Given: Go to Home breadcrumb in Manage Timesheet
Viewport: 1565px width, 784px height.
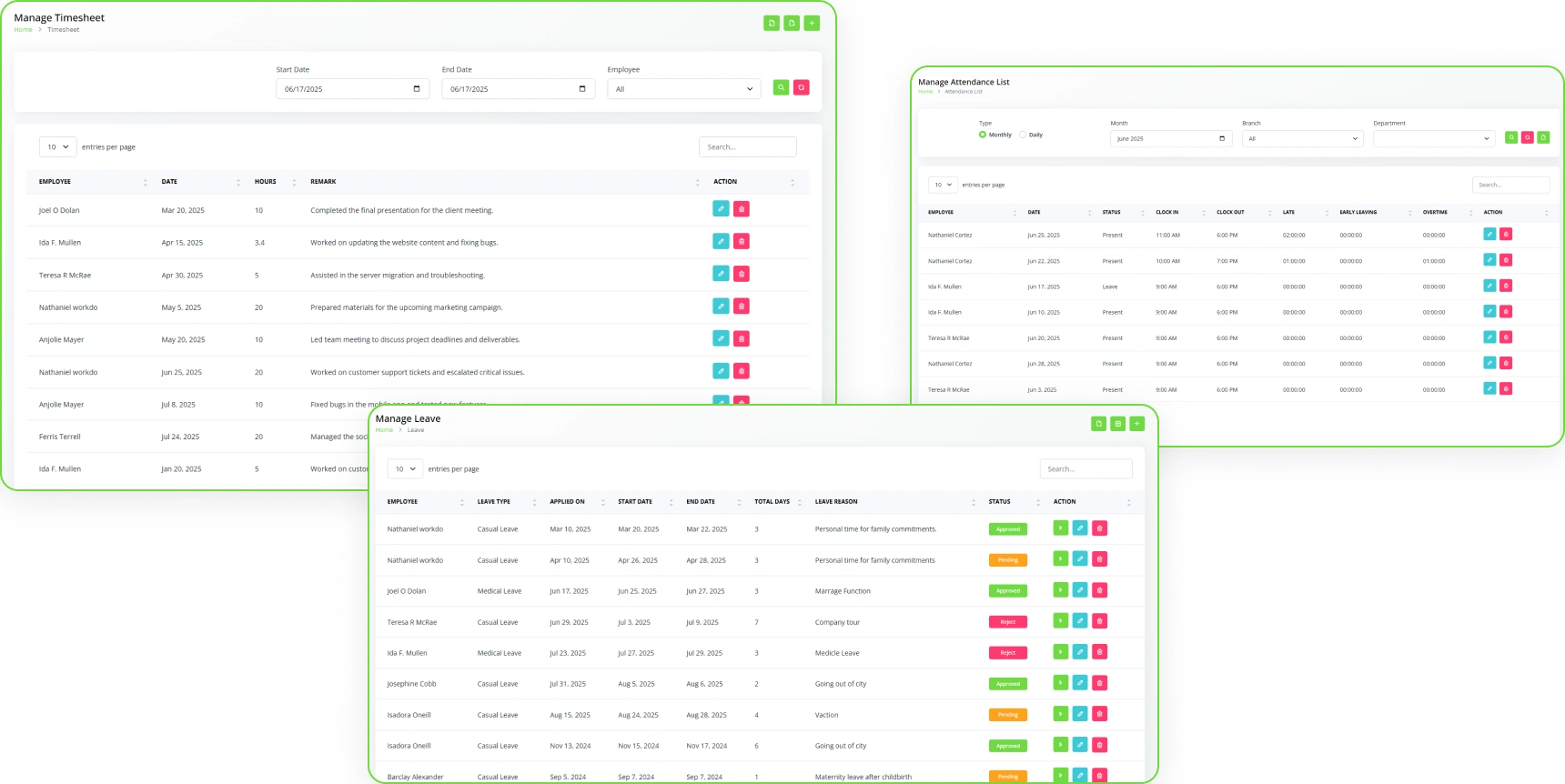Looking at the screenshot, I should click(23, 30).
